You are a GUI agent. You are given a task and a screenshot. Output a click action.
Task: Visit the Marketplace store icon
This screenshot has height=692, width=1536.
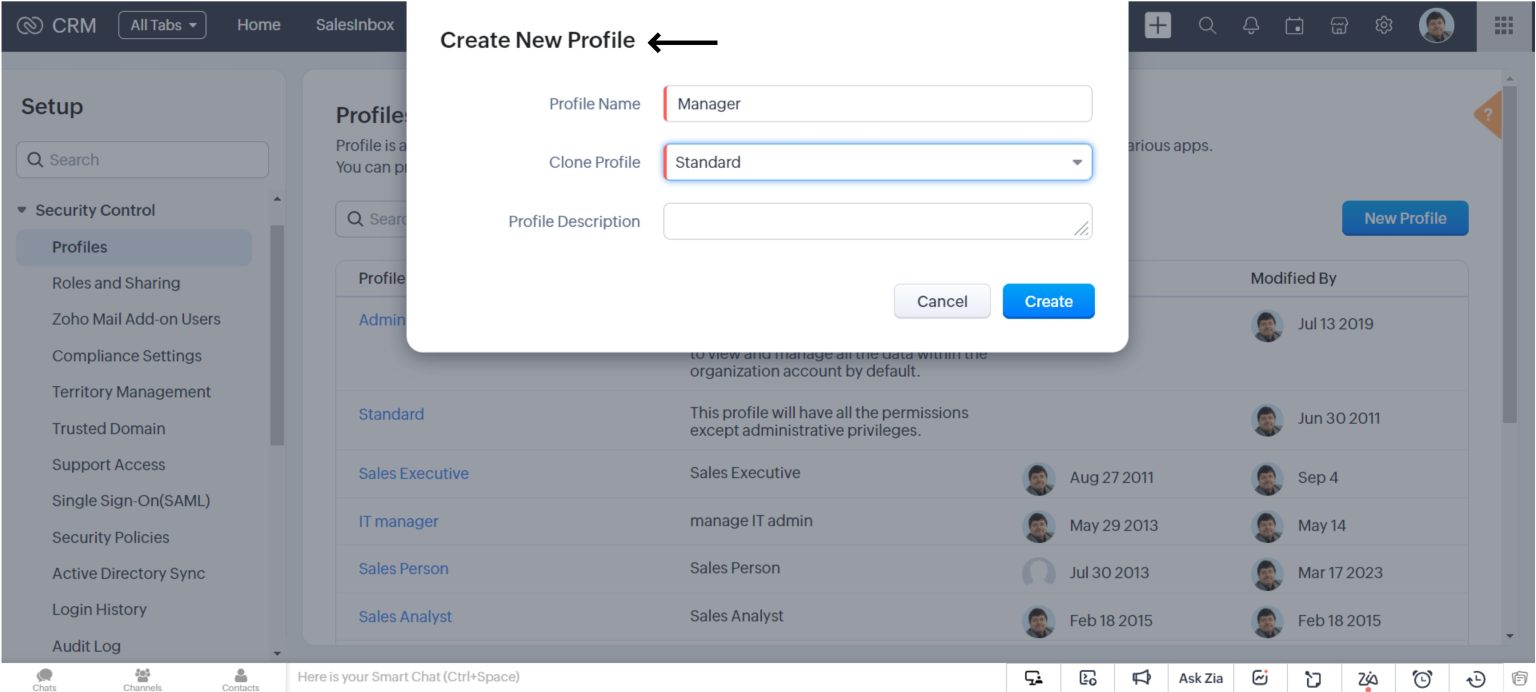[x=1338, y=25]
